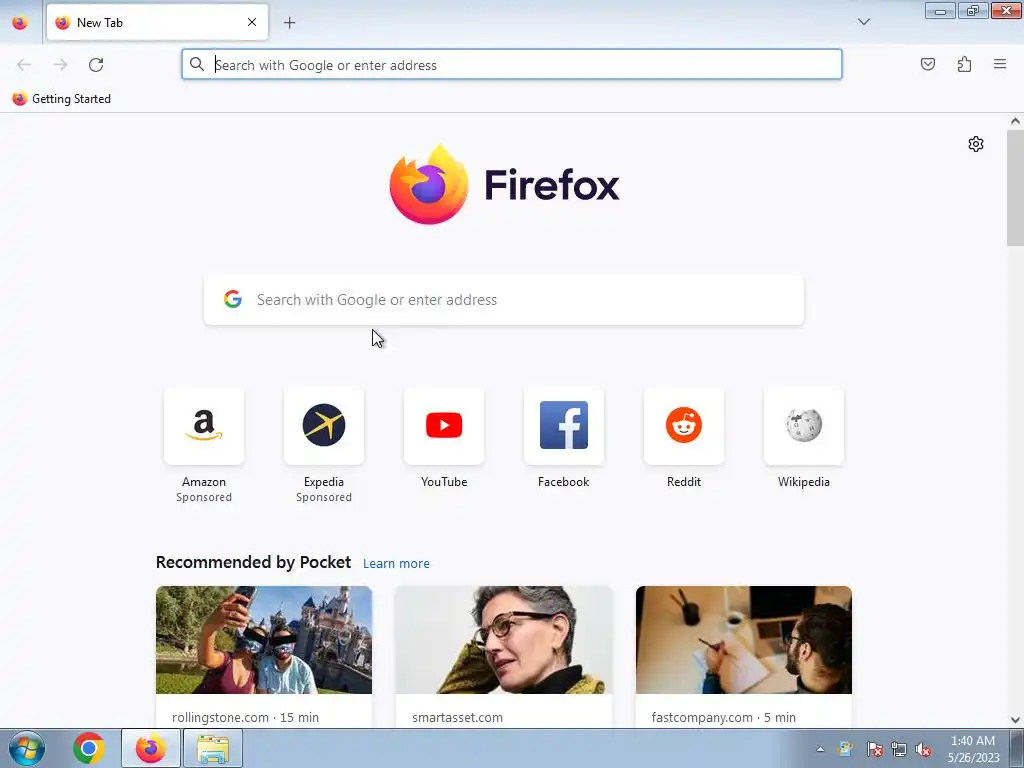
Task: Save to Pocket icon in toolbar
Action: (x=927, y=64)
